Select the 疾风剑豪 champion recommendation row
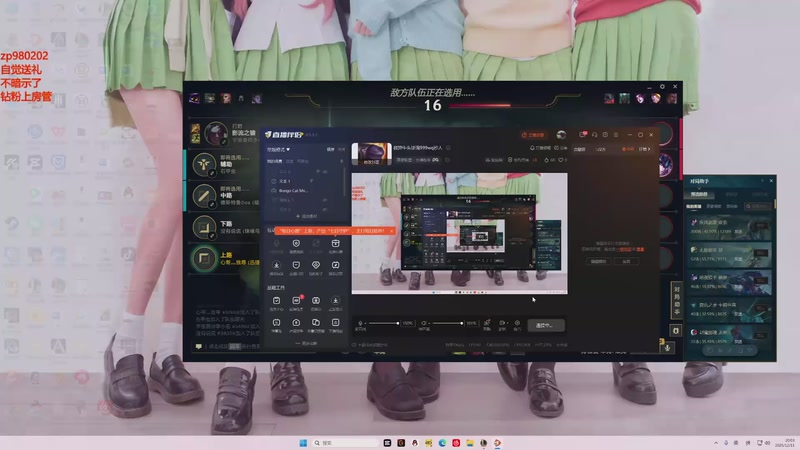Image resolution: width=800 pixels, height=450 pixels. [730, 227]
